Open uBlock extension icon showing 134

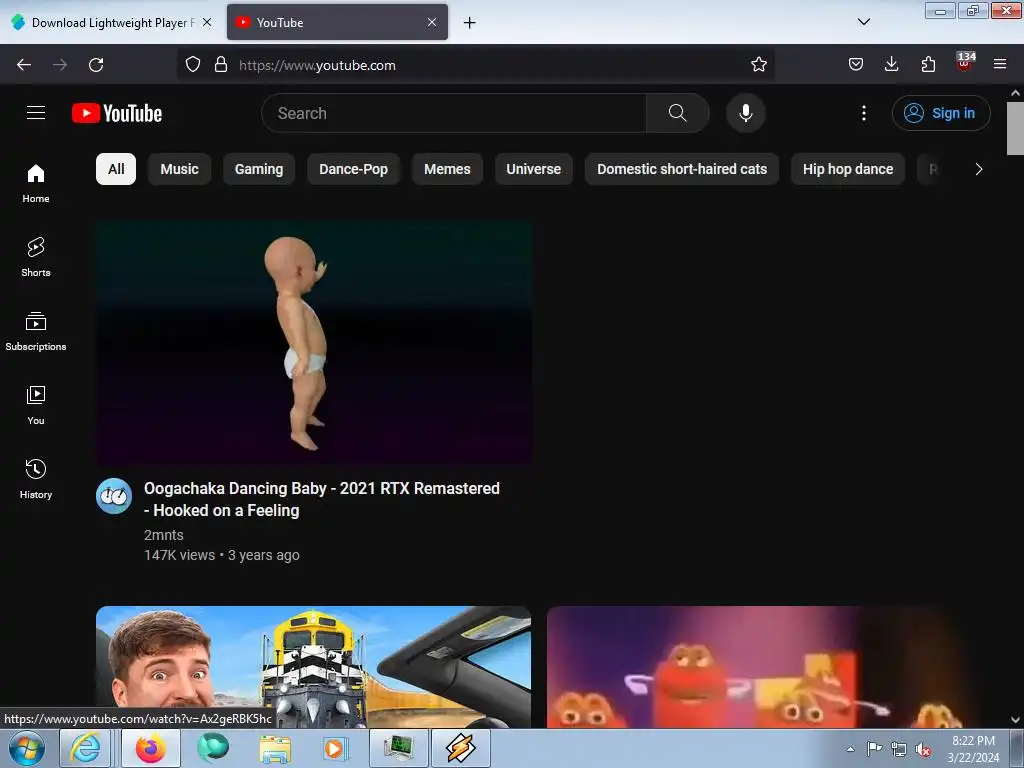click(x=964, y=62)
